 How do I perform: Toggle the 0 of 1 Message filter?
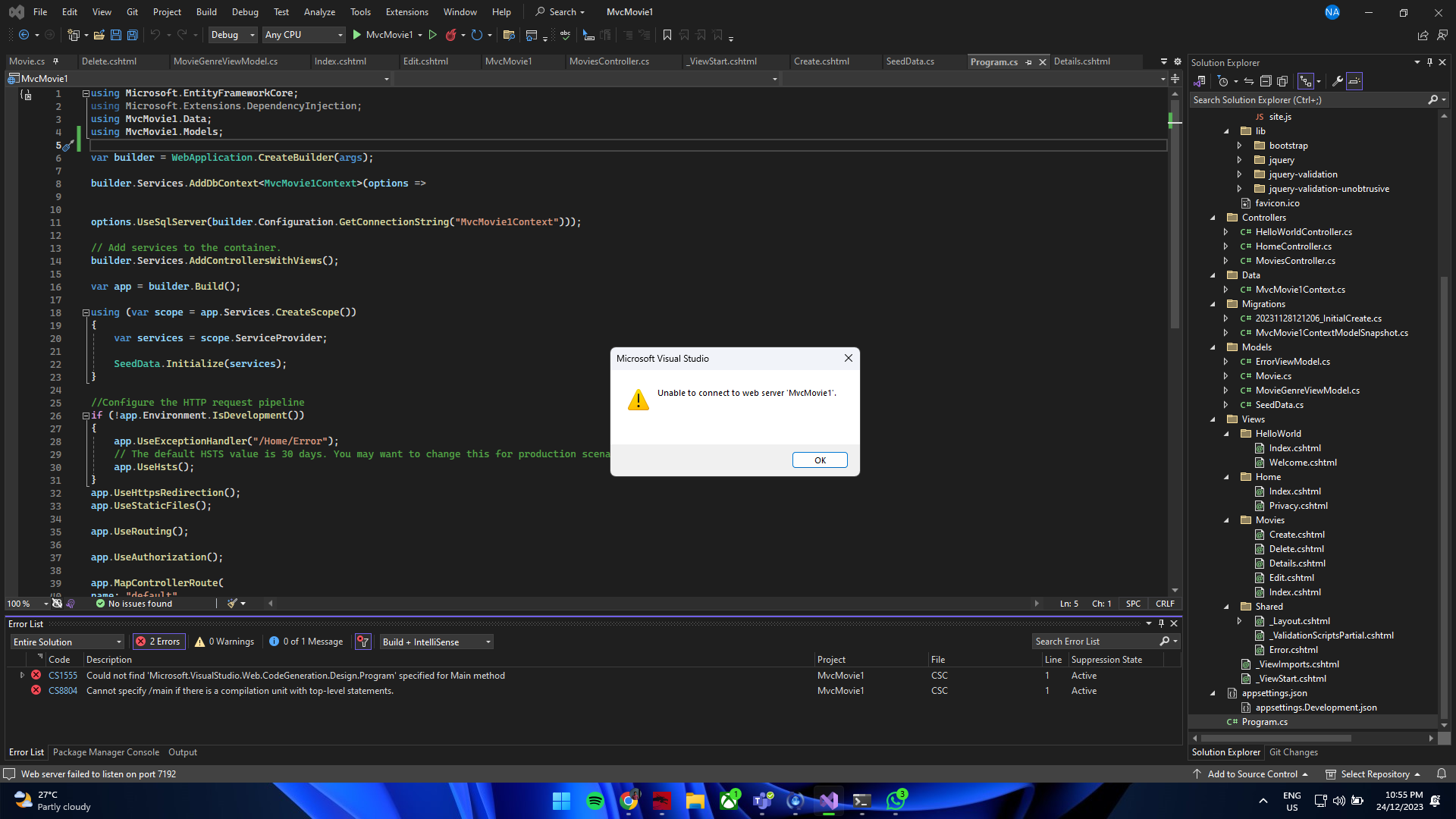coord(306,642)
